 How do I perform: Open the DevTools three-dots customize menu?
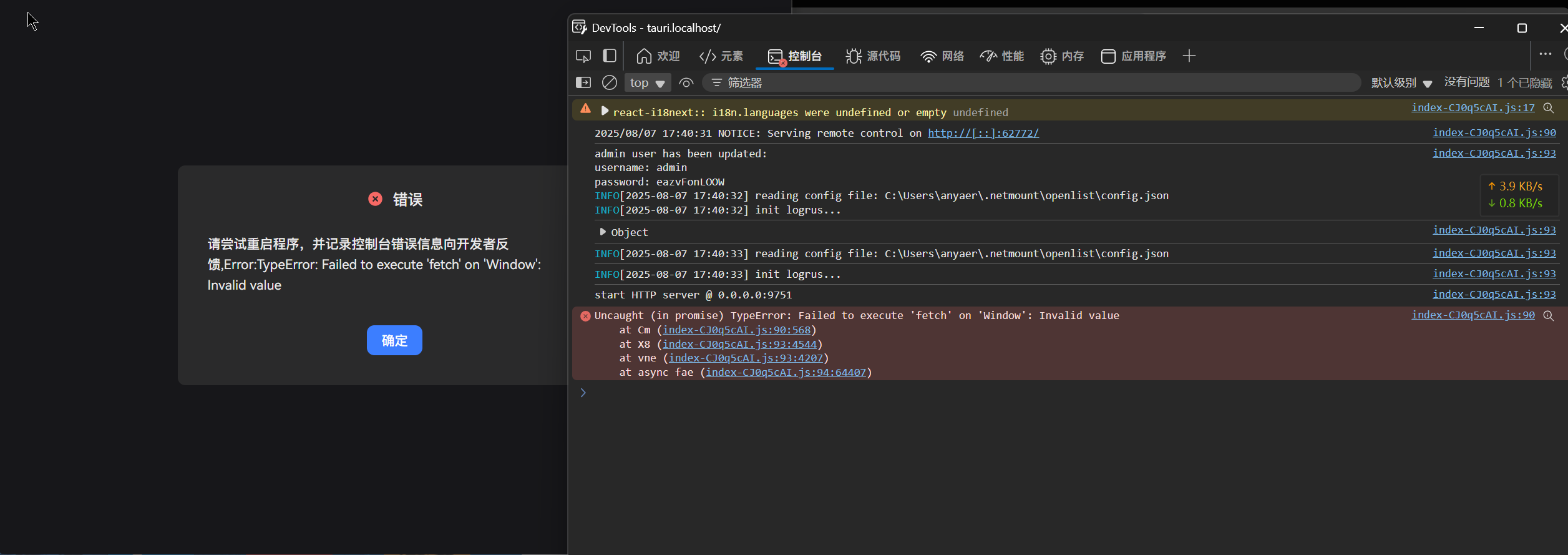pyautogui.click(x=1545, y=54)
